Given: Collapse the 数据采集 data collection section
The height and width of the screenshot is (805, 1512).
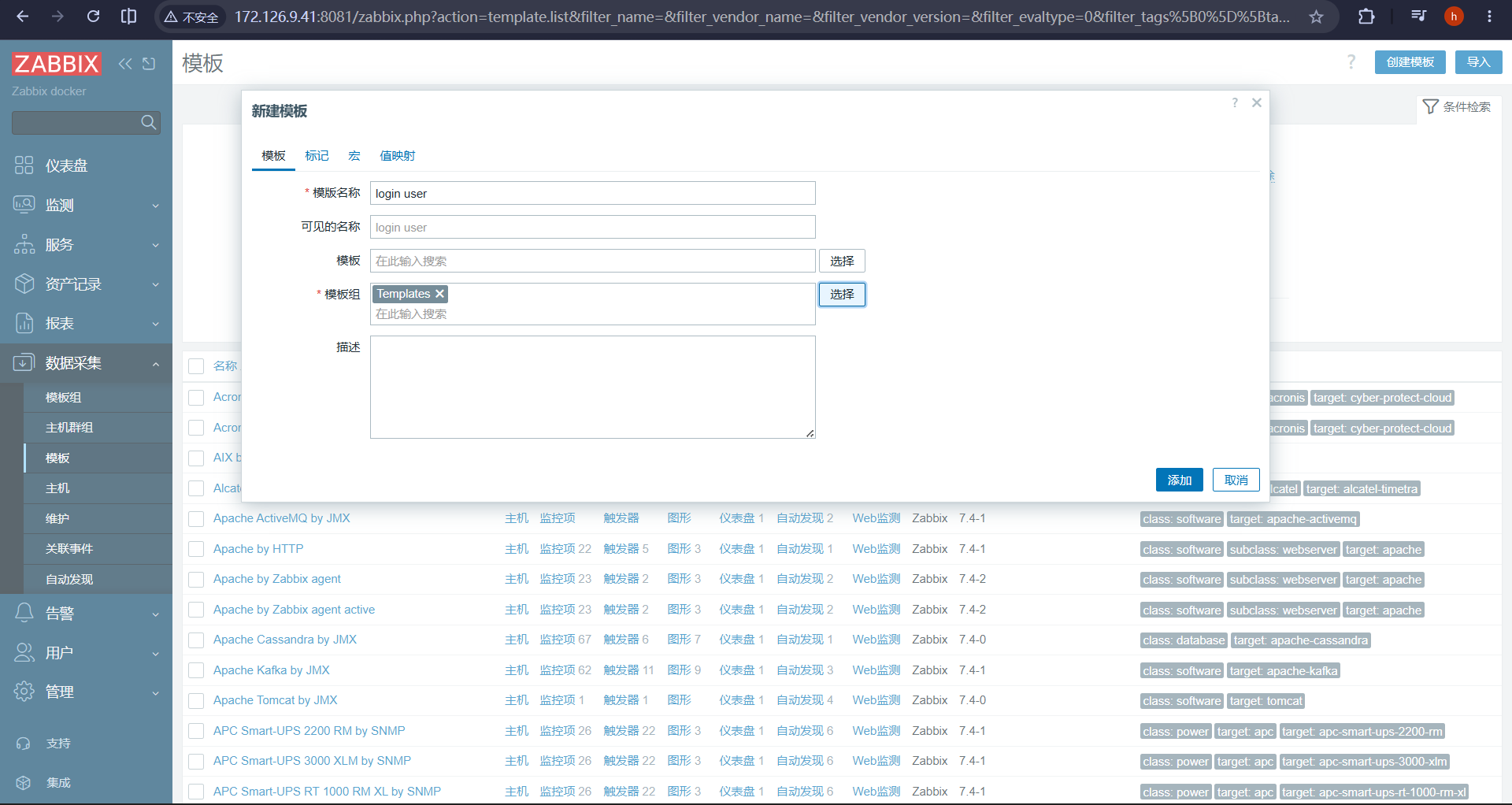Looking at the screenshot, I should pos(87,363).
